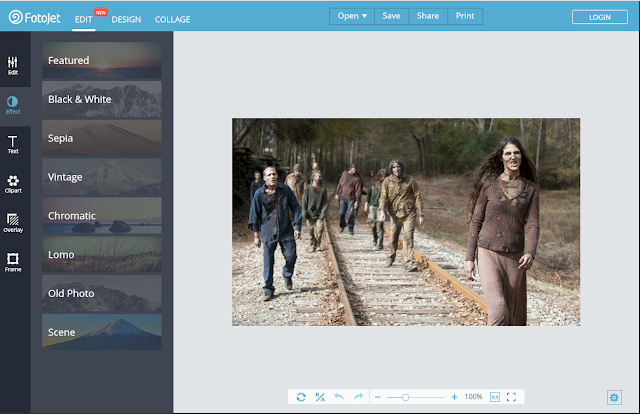The height and width of the screenshot is (414, 640).
Task: Expand the Sepia effects category
Action: (102, 138)
